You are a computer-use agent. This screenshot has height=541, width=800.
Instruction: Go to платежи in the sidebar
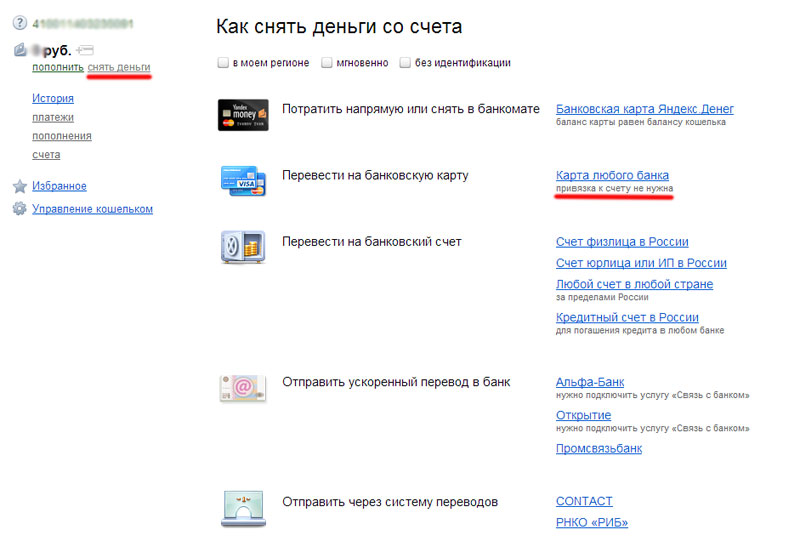(53, 117)
